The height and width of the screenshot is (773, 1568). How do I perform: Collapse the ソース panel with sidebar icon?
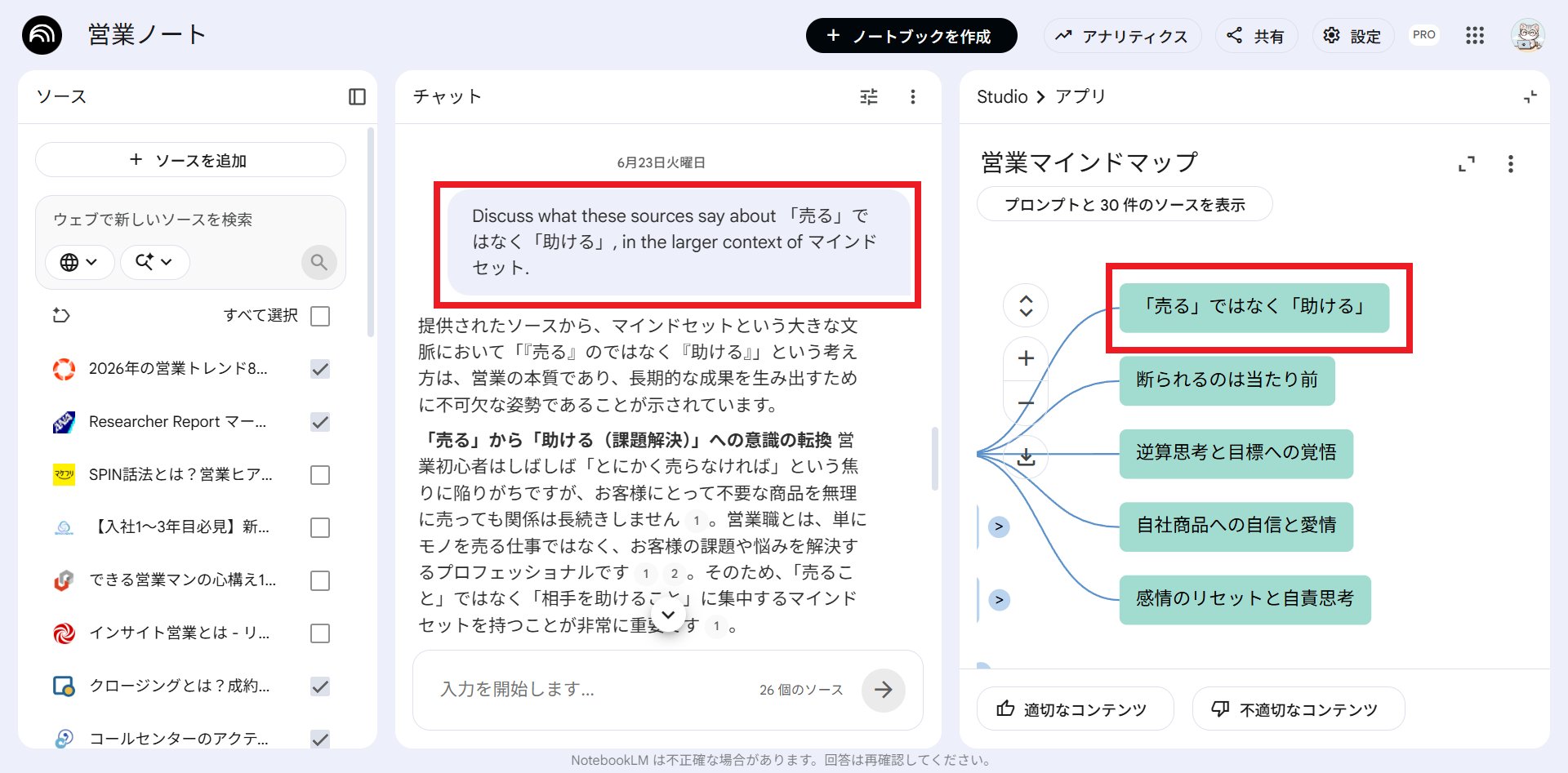click(357, 96)
